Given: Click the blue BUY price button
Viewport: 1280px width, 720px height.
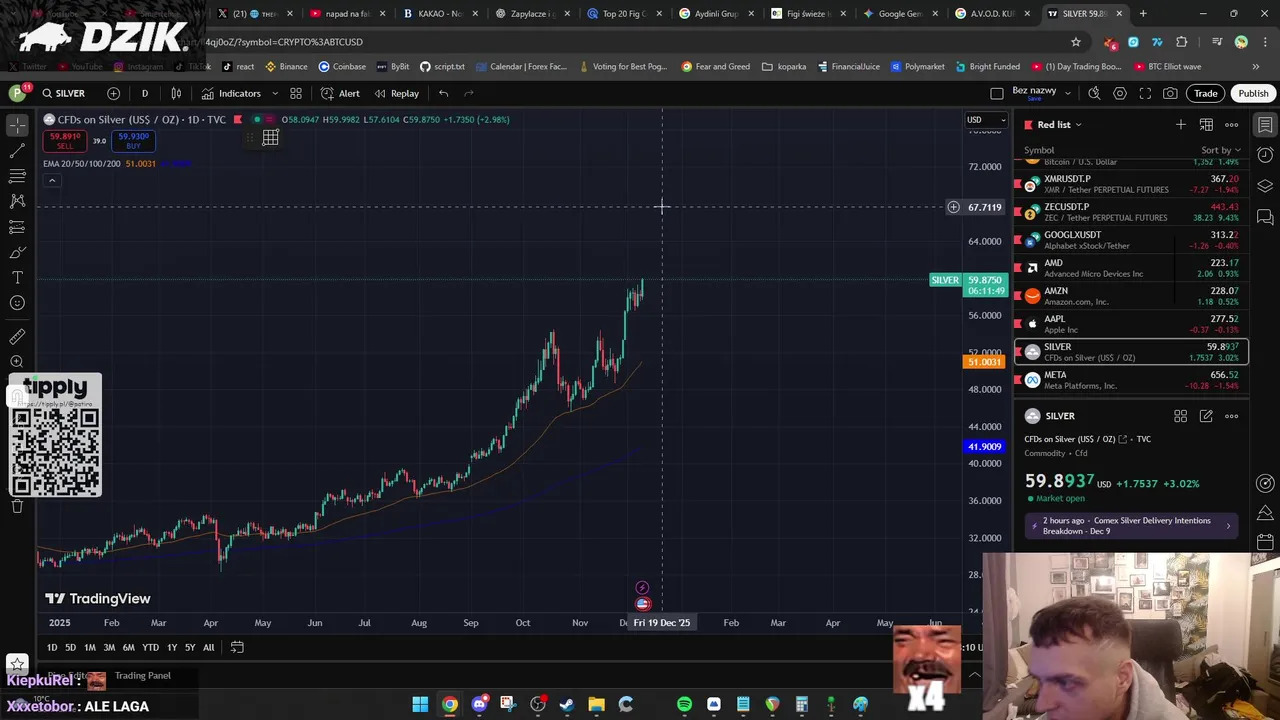Looking at the screenshot, I should pos(133,141).
